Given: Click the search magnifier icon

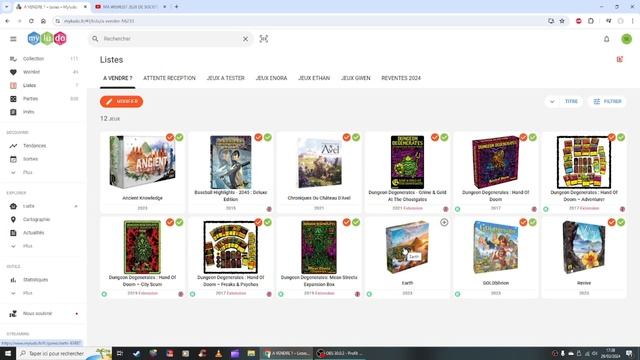Looking at the screenshot, I should coord(95,39).
